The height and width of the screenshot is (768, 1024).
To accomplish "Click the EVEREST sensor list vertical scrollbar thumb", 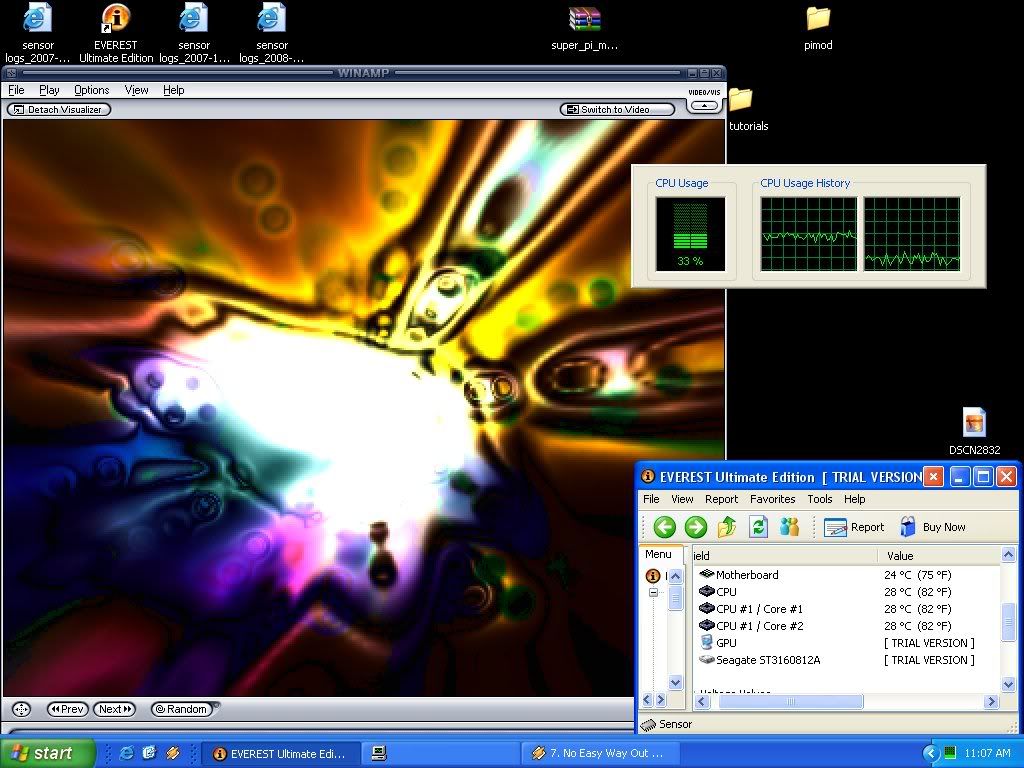I will tap(1008, 620).
